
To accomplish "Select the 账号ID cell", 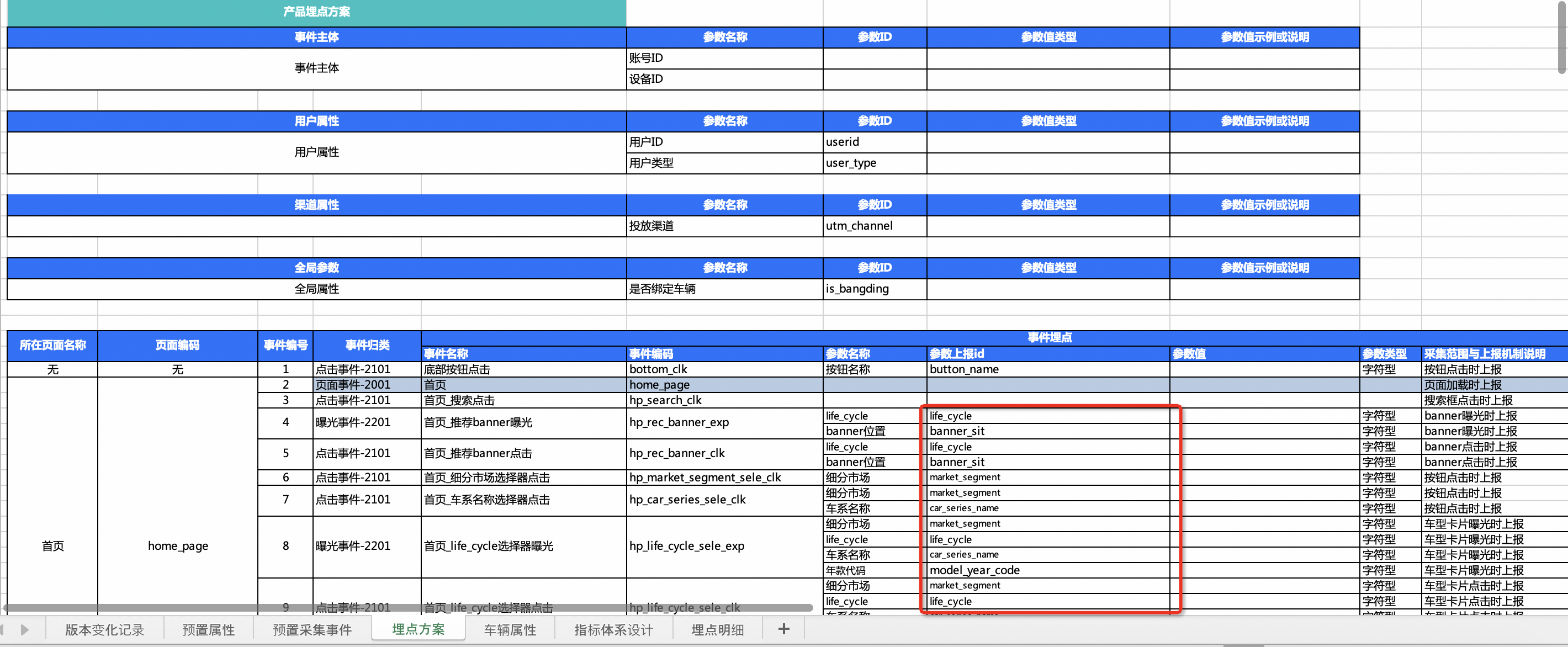I will click(724, 59).
